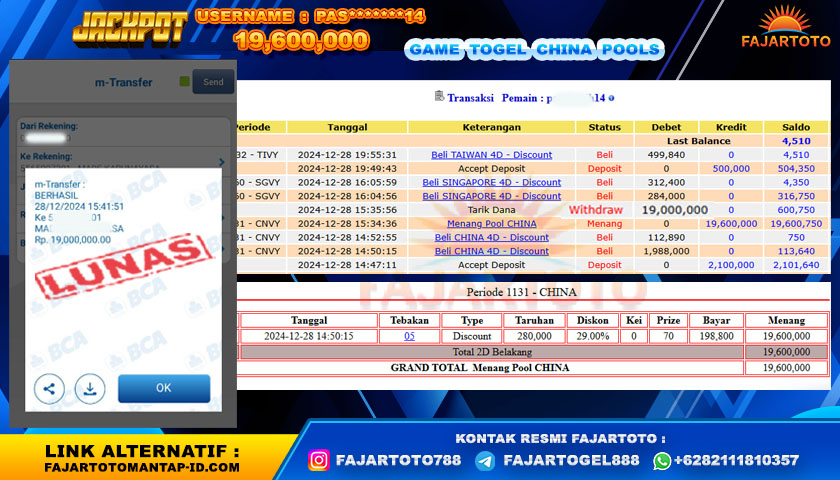Viewport: 840px width, 480px height.
Task: Click the Dari Rekening field
Action: pyautogui.click(x=123, y=132)
